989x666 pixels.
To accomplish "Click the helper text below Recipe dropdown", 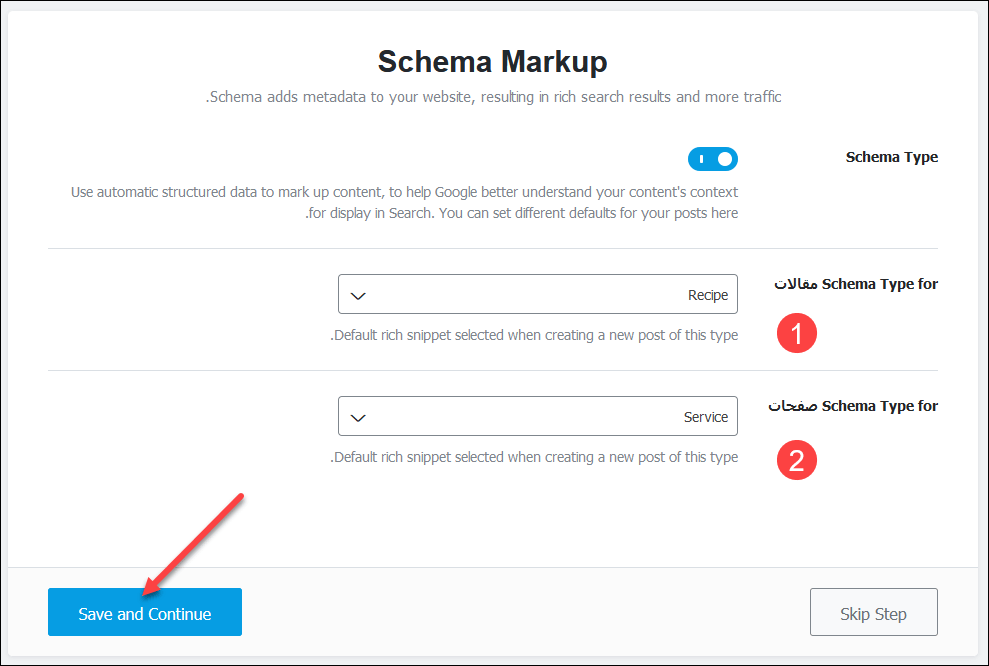I will 534,335.
